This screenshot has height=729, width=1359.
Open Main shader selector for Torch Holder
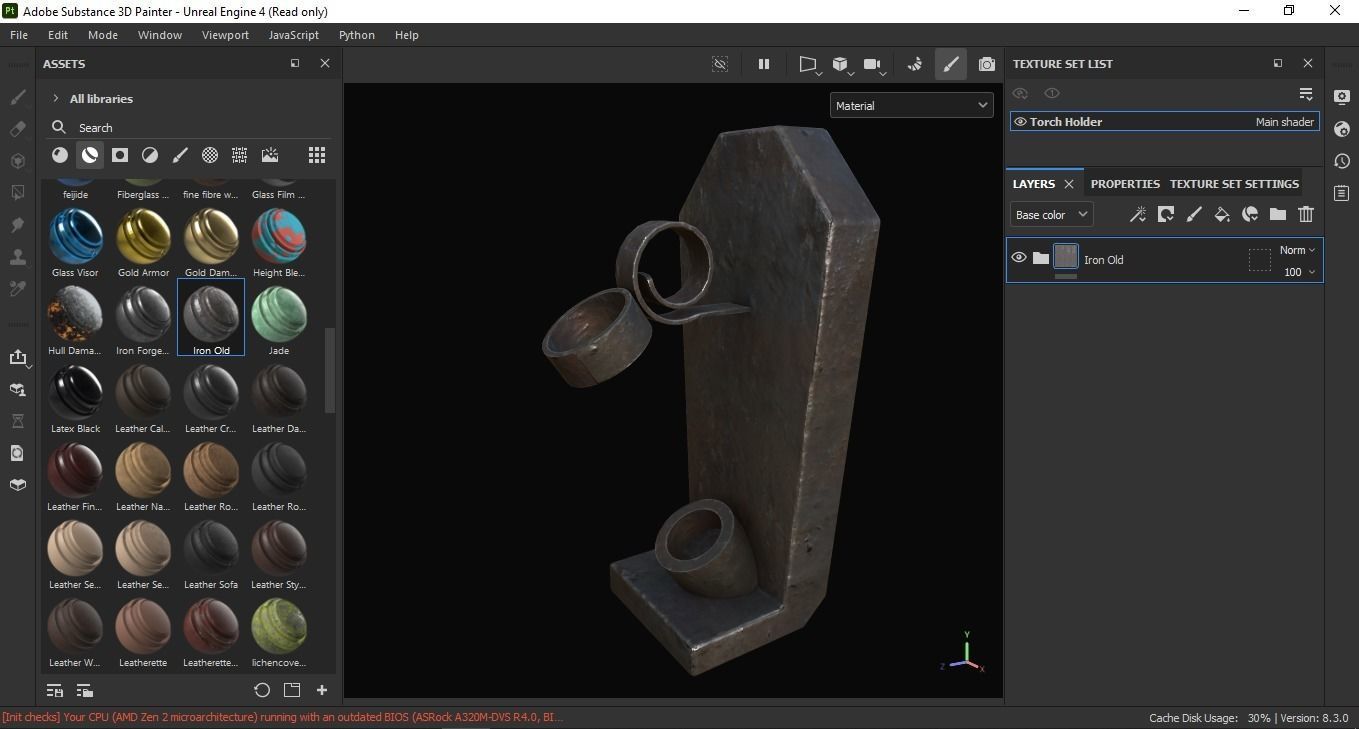coord(1285,122)
